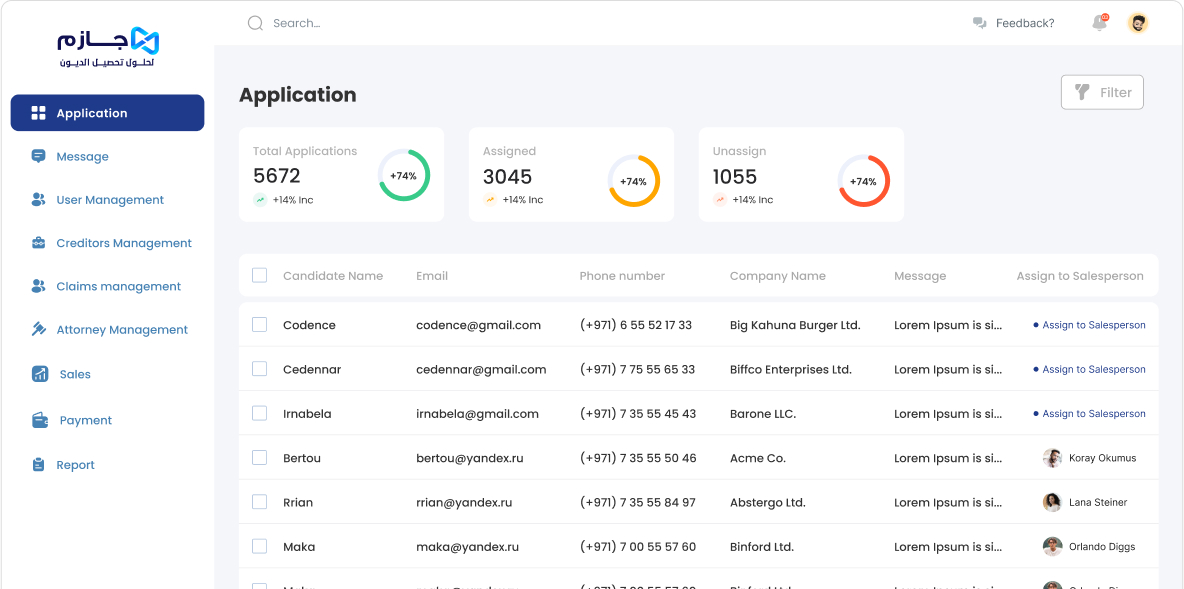Screen dimensions: 1184x589
Task: Open the Message menu item
Action: pyautogui.click(x=82, y=156)
